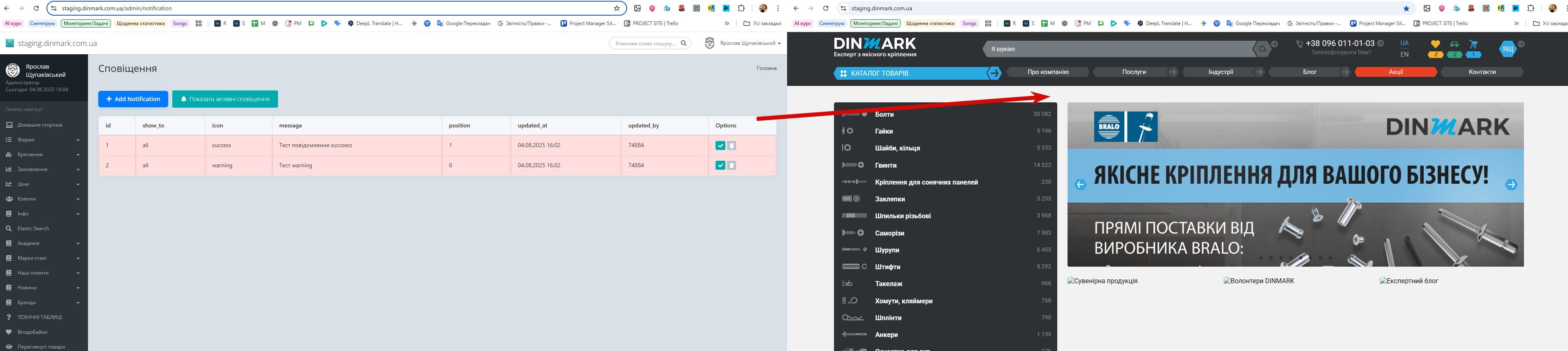Reload the right window's Dinmark page
The image size is (1568, 351).
pyautogui.click(x=825, y=9)
